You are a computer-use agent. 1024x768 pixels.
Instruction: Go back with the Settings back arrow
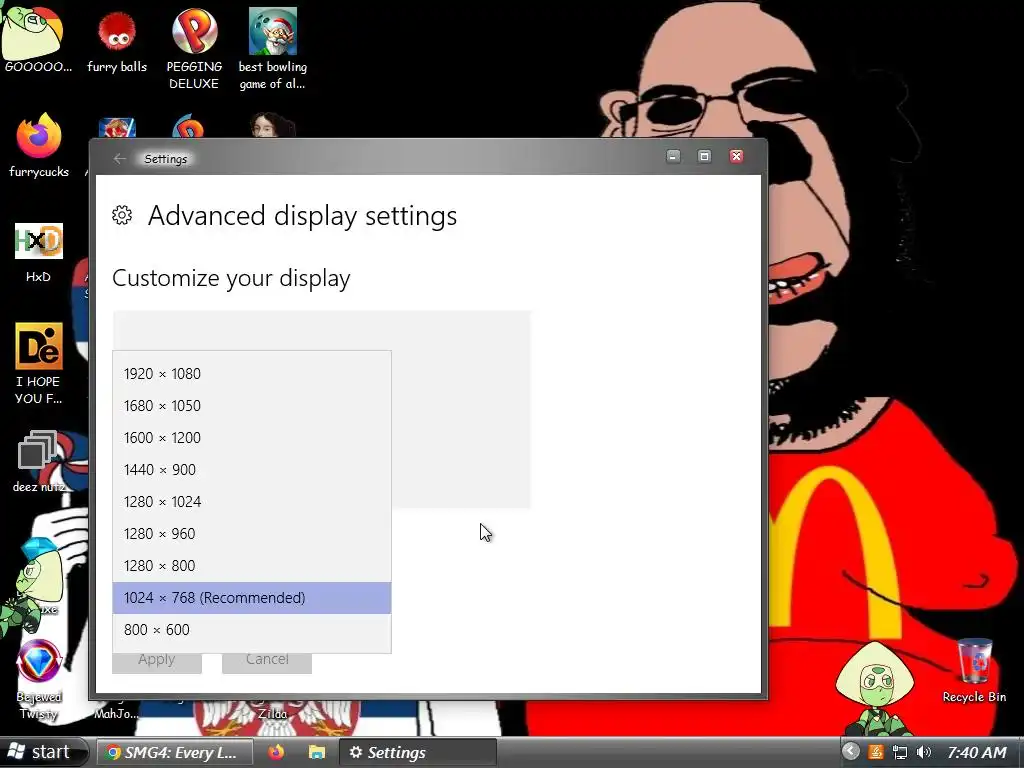click(x=120, y=159)
